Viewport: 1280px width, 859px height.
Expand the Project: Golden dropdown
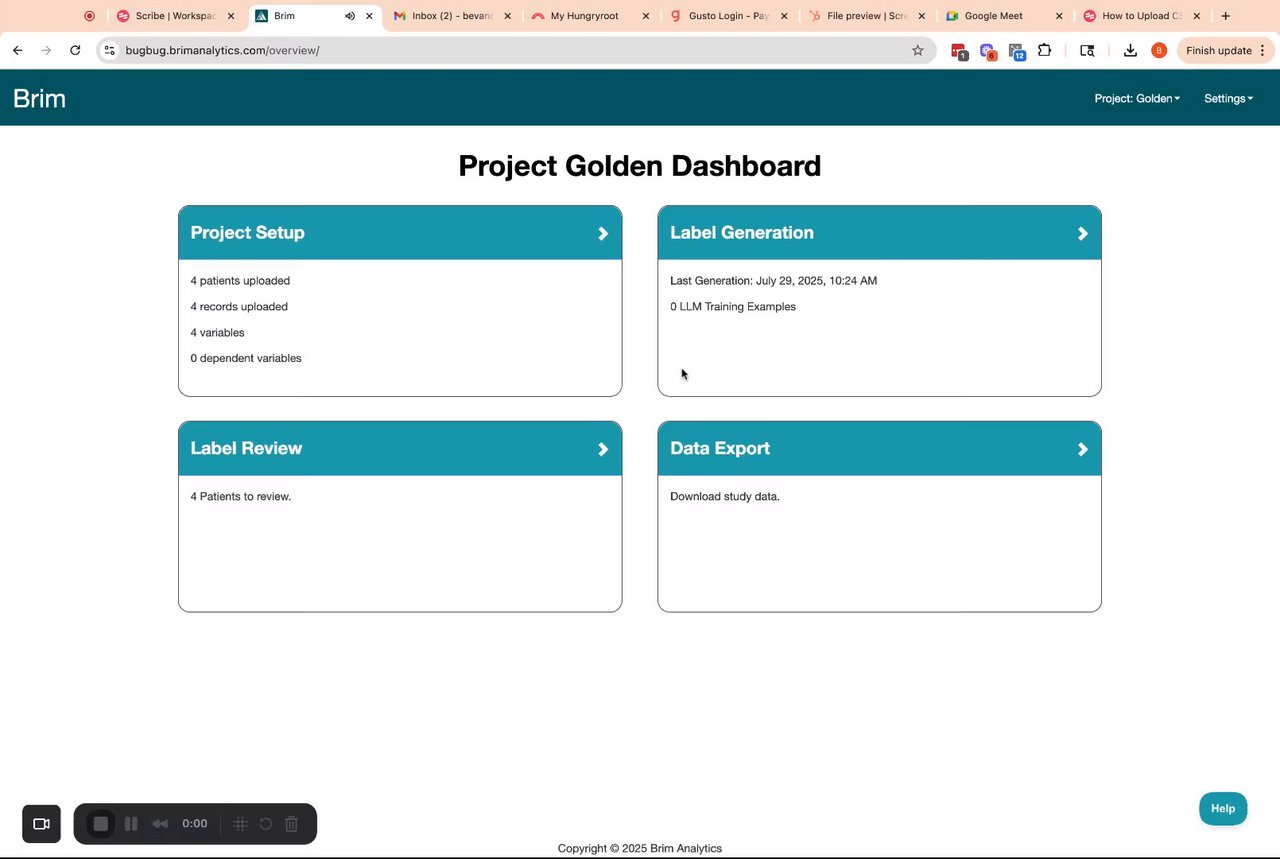1137,98
